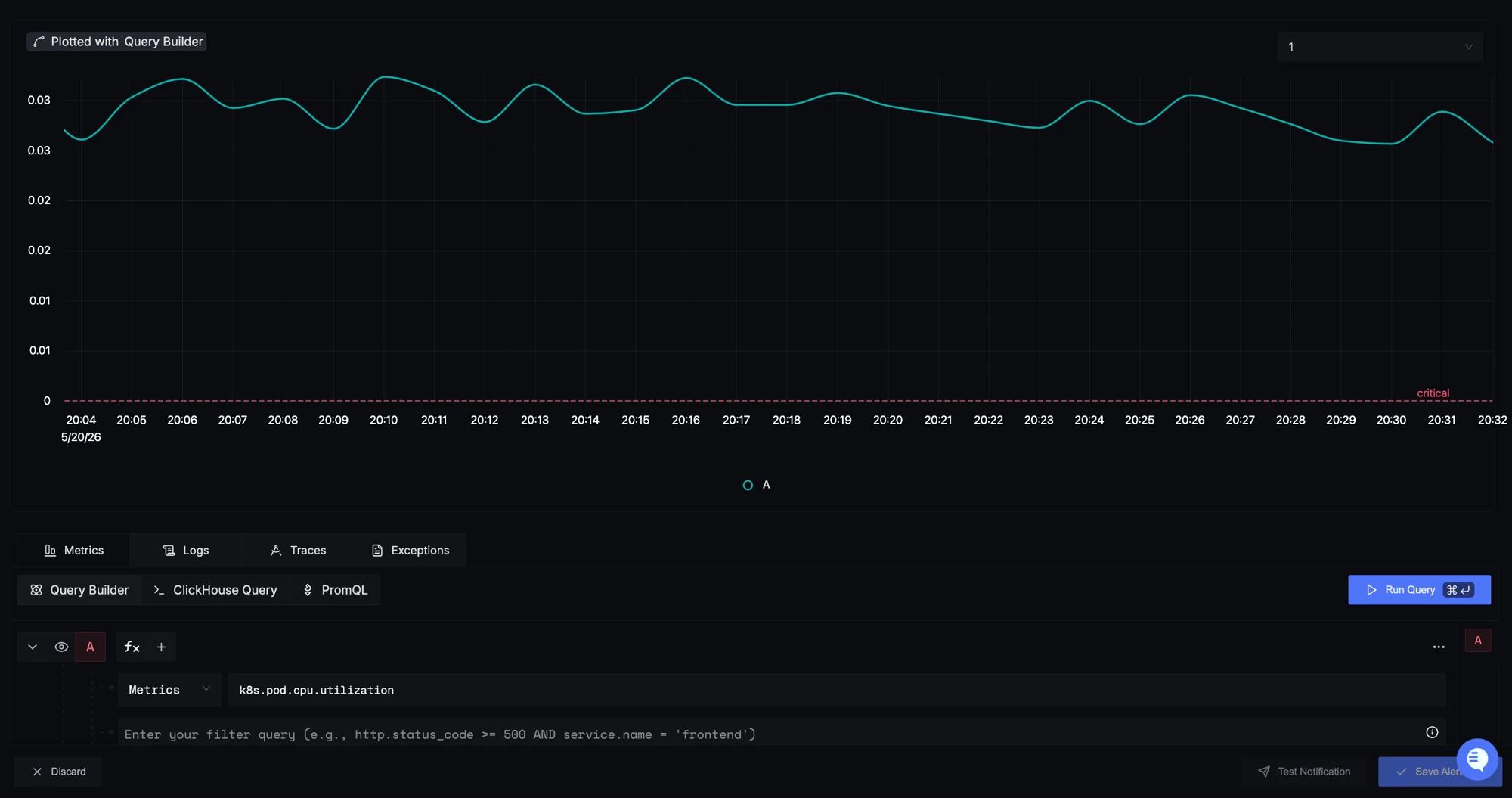Switch to the Exceptions tab
The image size is (1512, 798).
tap(411, 550)
